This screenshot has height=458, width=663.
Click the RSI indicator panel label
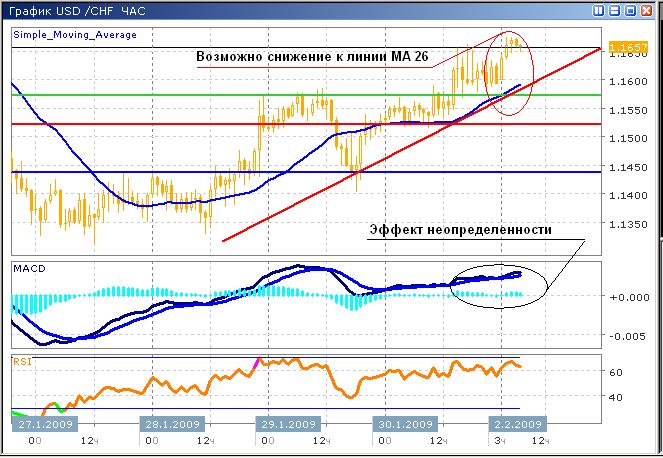click(x=22, y=359)
